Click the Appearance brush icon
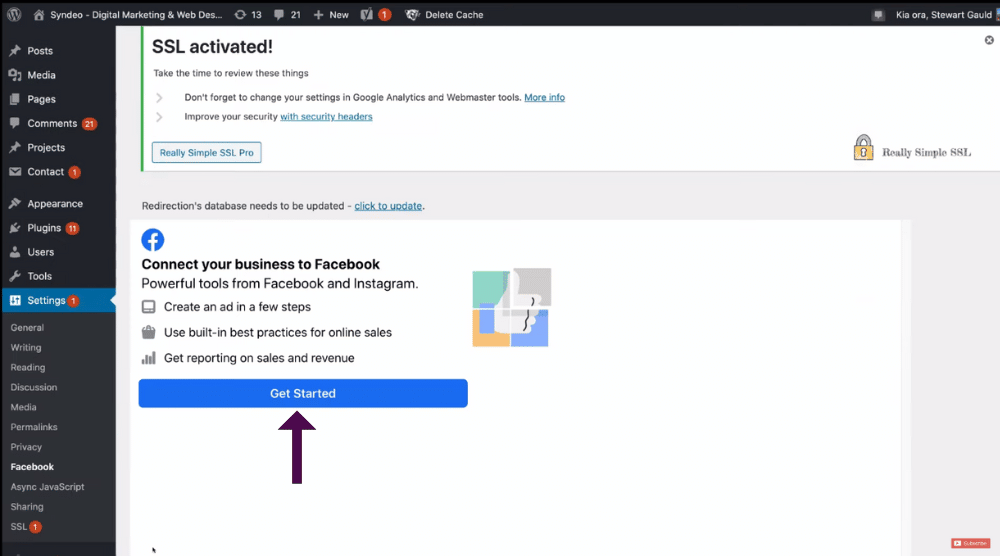Screen dimensions: 1000x556 (x=15, y=203)
